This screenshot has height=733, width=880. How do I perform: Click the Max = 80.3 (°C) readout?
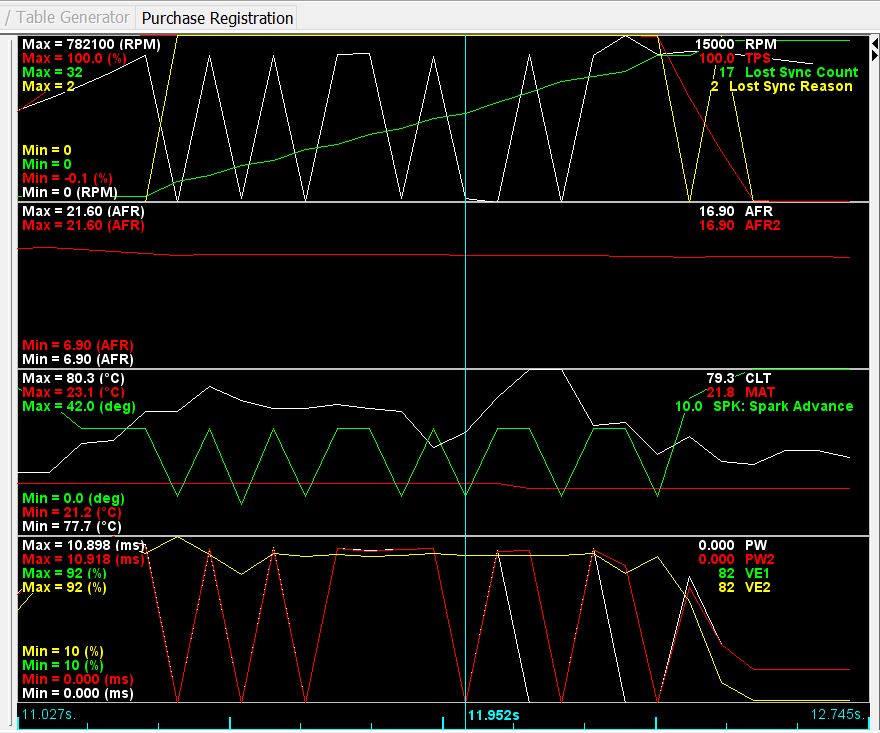coord(79,378)
